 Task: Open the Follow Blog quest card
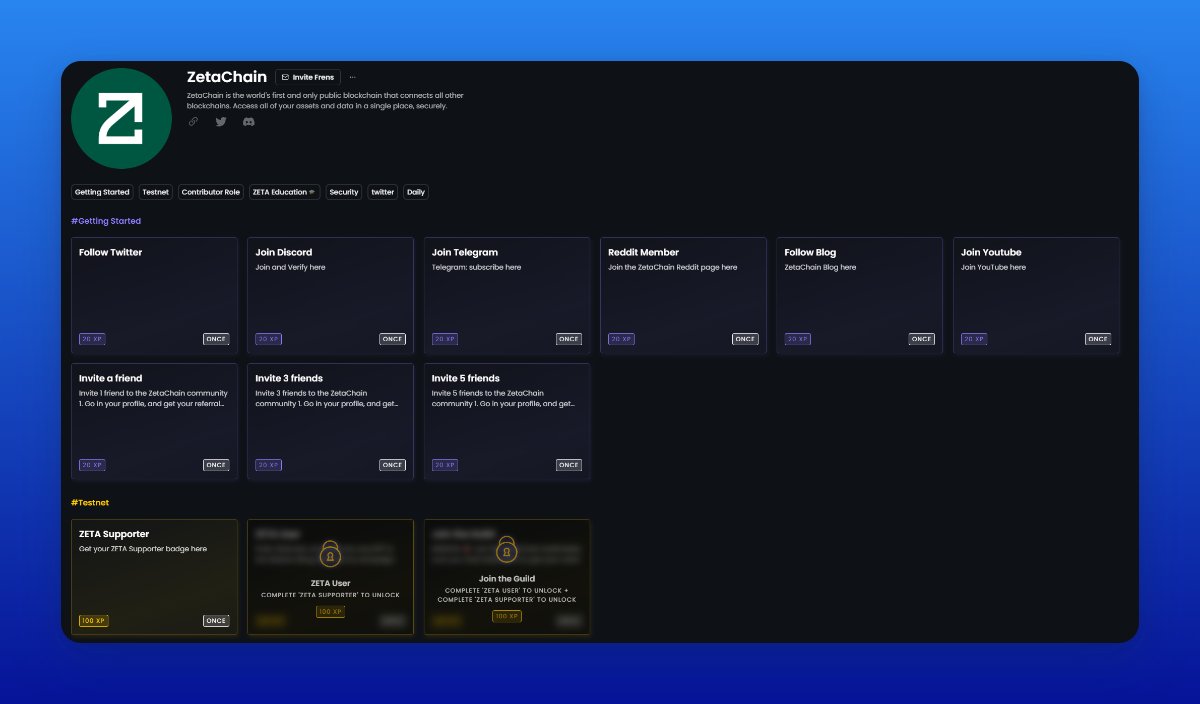860,295
